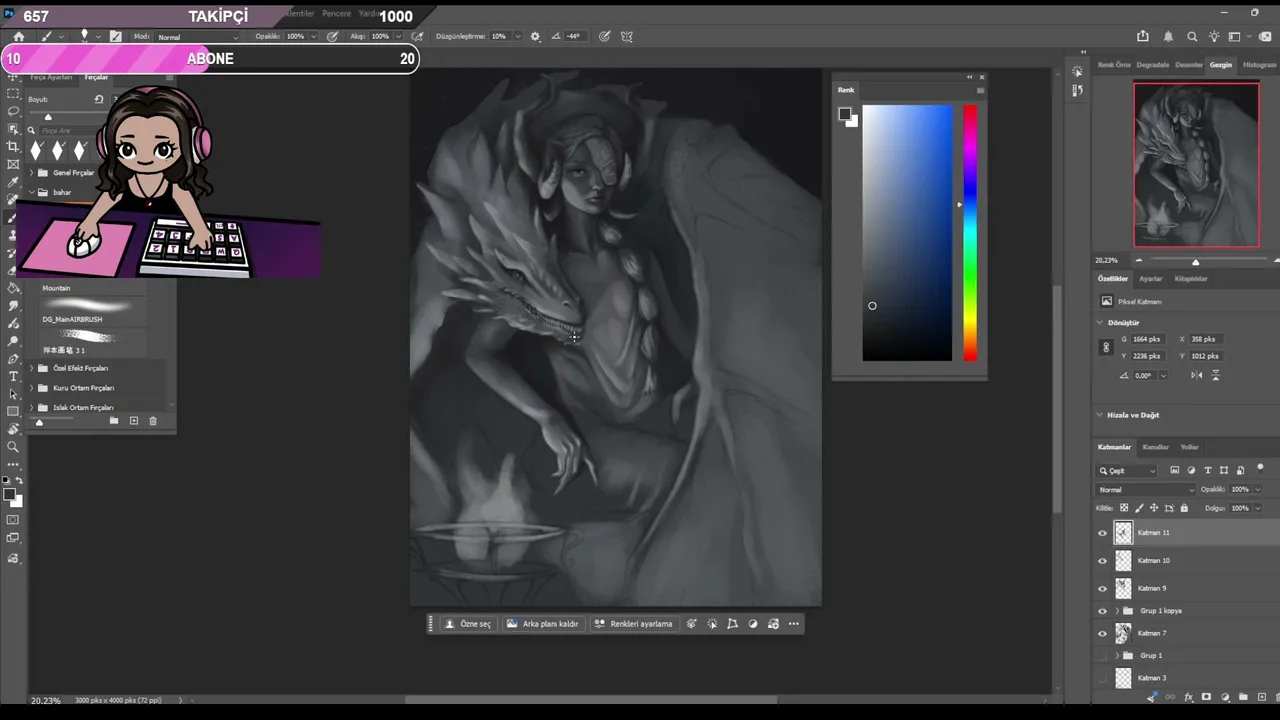Click the Arka planı kaldır button

click(x=543, y=624)
